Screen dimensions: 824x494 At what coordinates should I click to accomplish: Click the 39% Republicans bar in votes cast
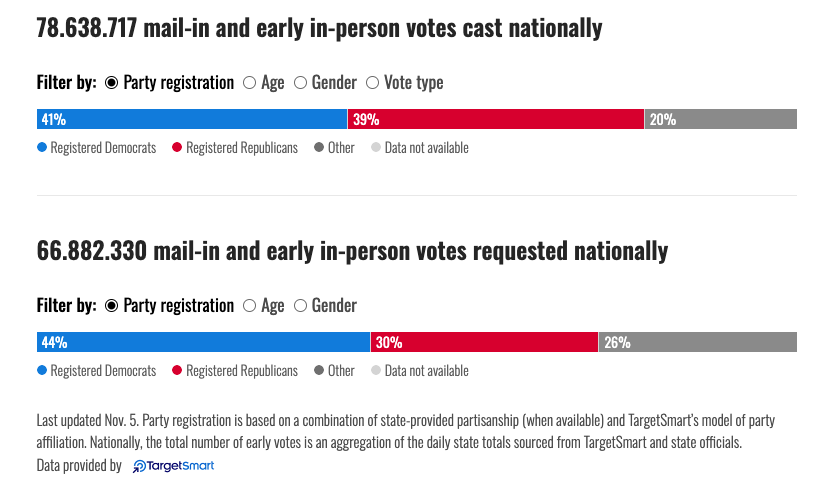[x=496, y=120]
